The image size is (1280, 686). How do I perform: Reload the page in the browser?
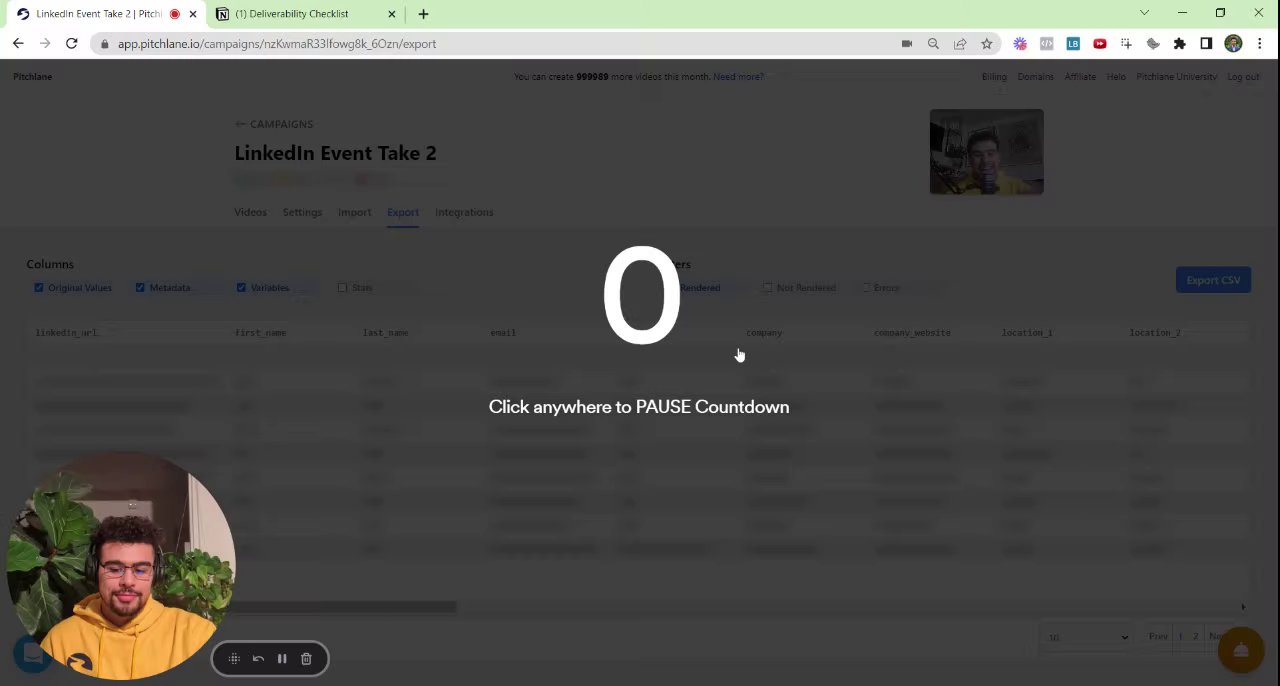coord(71,44)
